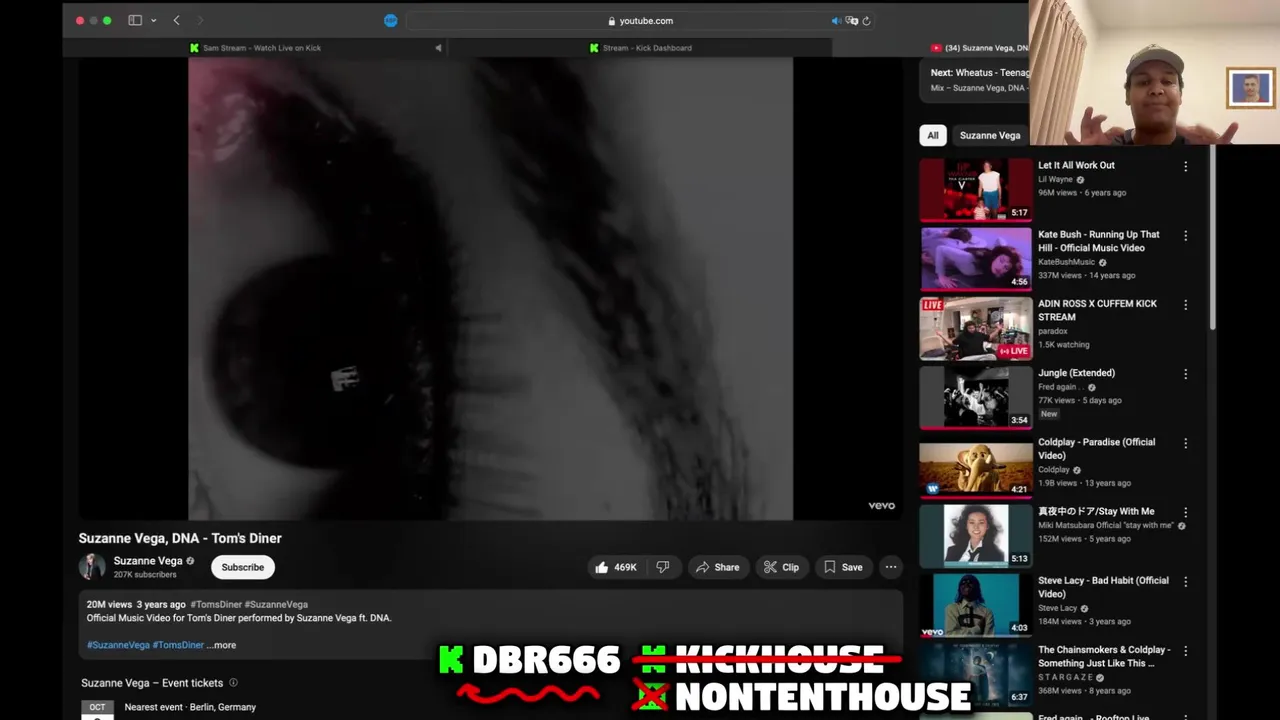
Task: Open the Jungle (Extended) title
Action: pyautogui.click(x=1076, y=373)
